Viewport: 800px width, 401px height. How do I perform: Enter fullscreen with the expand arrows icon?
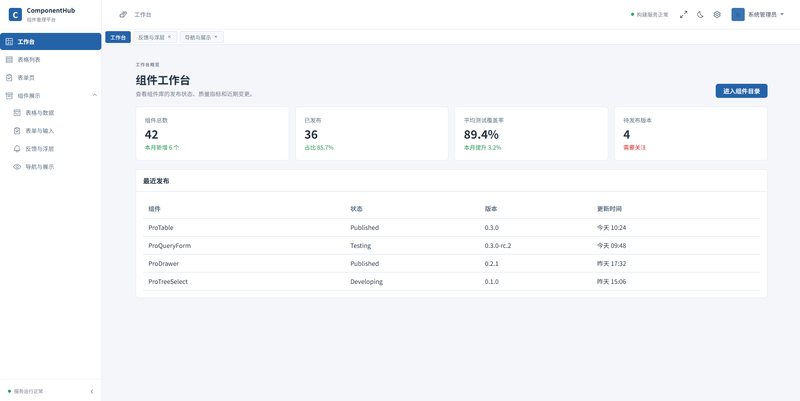pos(684,15)
